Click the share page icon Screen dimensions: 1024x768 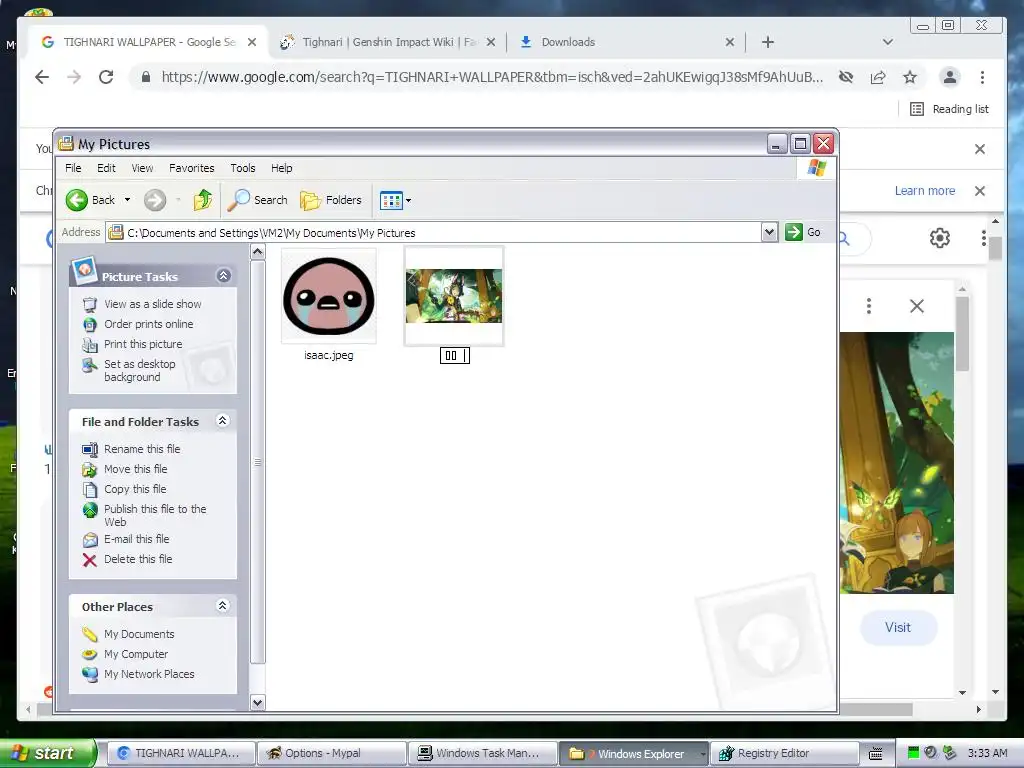click(878, 77)
